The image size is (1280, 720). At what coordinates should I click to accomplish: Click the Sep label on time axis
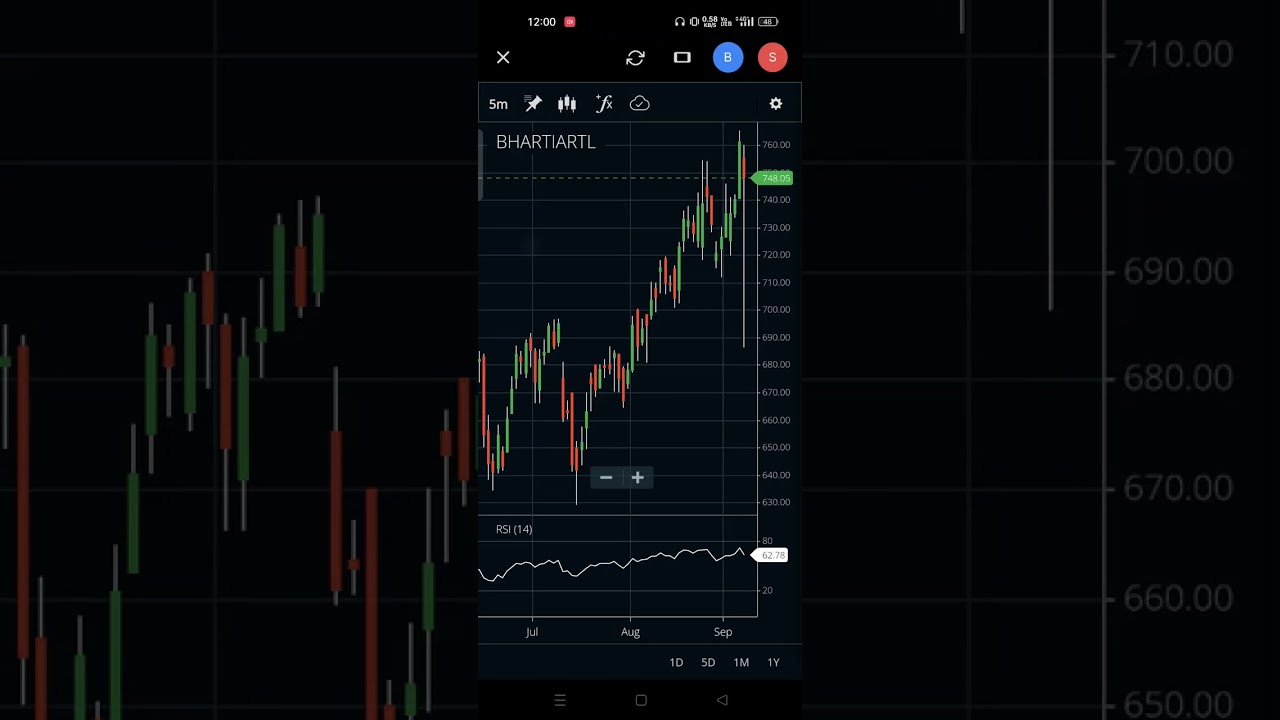coord(723,632)
